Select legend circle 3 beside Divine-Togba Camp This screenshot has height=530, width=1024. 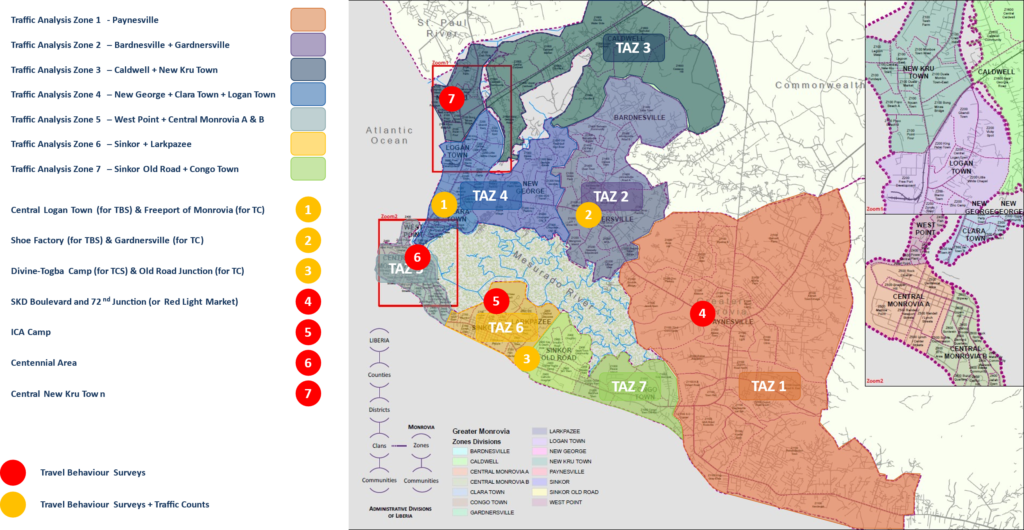(x=308, y=270)
